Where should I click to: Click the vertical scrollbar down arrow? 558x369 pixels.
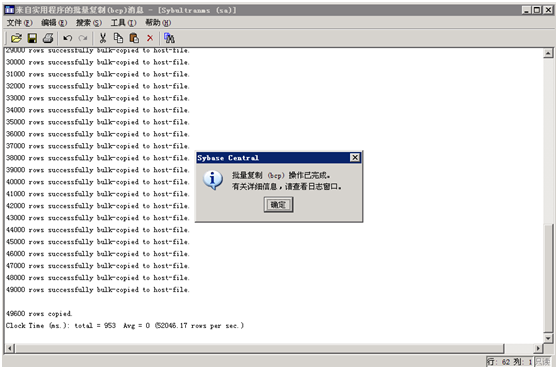click(548, 338)
